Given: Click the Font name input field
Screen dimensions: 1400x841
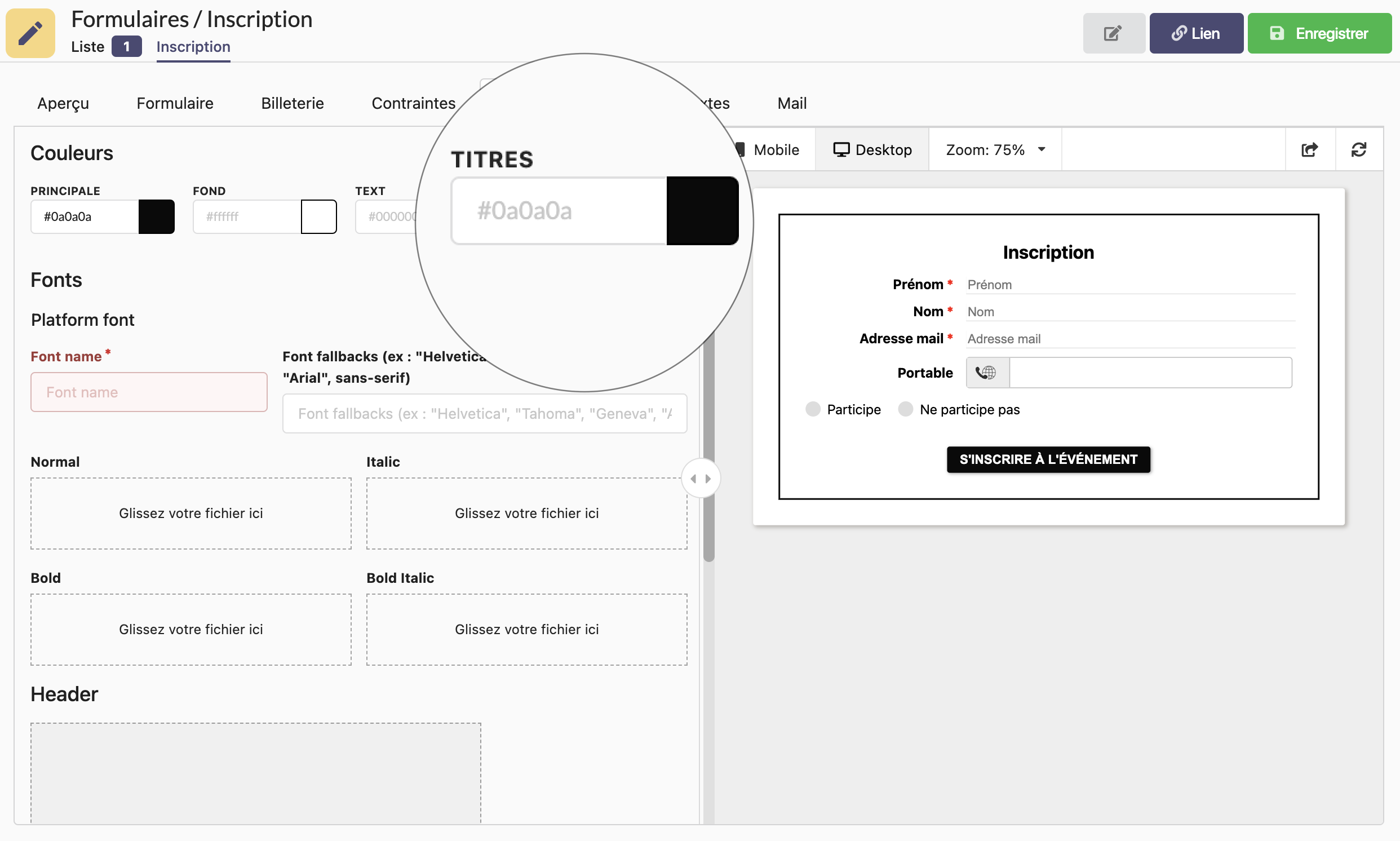Looking at the screenshot, I should 149,392.
